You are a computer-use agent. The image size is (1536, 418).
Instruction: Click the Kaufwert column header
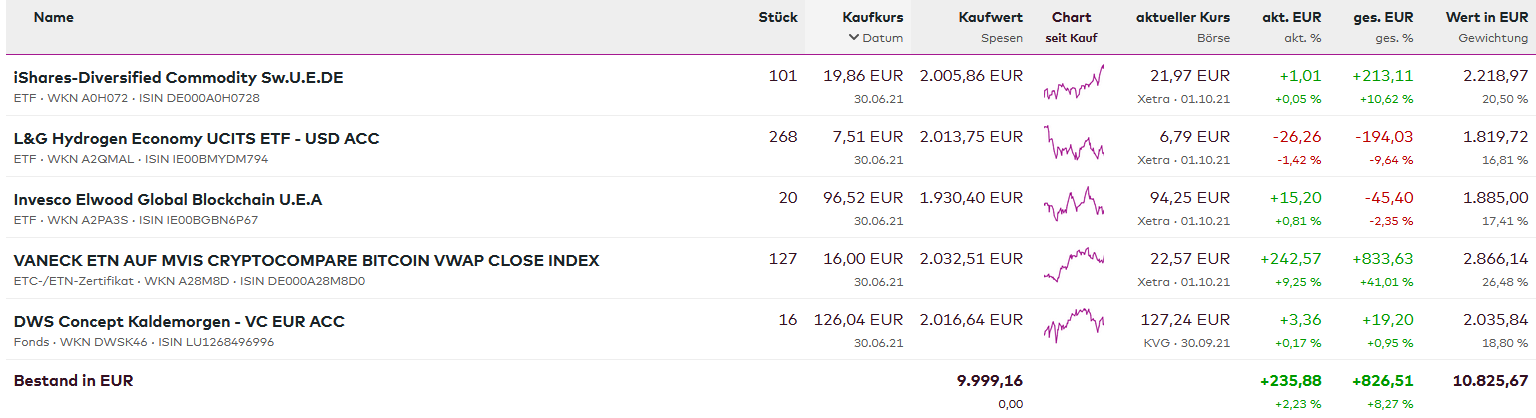(x=990, y=18)
